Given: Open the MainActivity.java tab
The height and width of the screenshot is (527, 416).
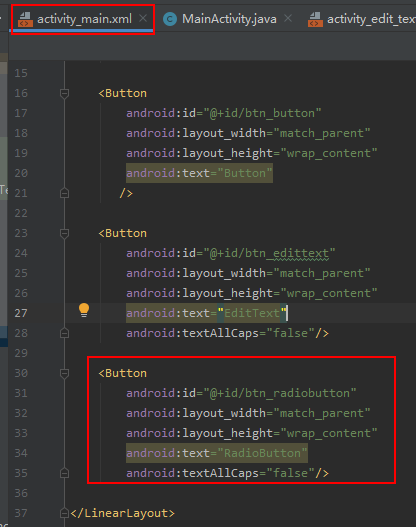Looking at the screenshot, I should (x=229, y=19).
